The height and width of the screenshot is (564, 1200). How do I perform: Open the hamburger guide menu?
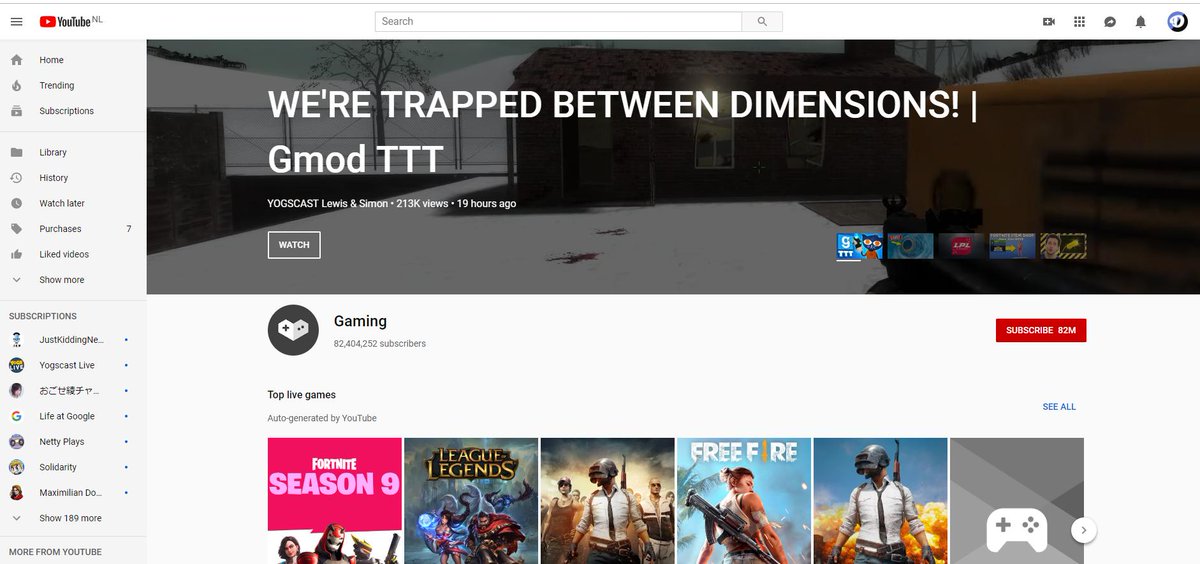pyautogui.click(x=16, y=21)
